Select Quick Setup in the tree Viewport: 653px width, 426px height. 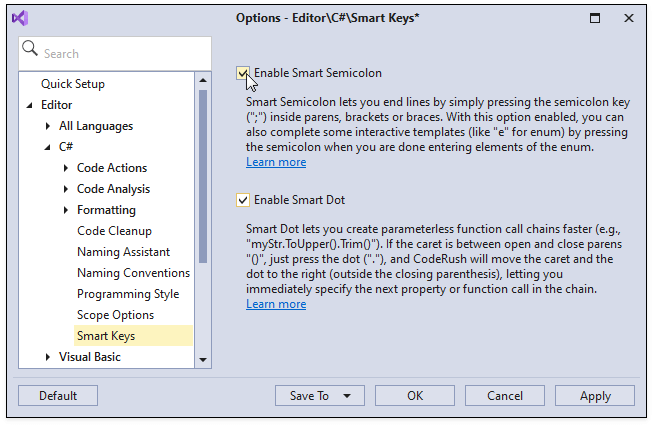pyautogui.click(x=73, y=84)
